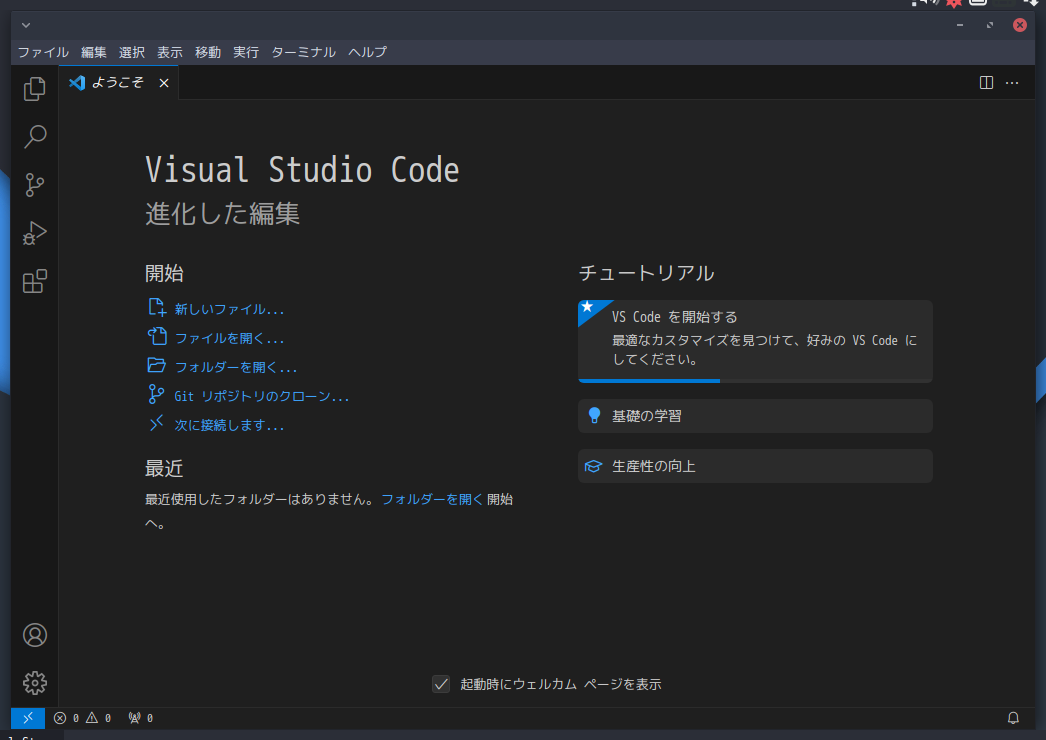1046x740 pixels.
Task: Open the editor More Actions ellipsis
Action: pyautogui.click(x=1012, y=83)
